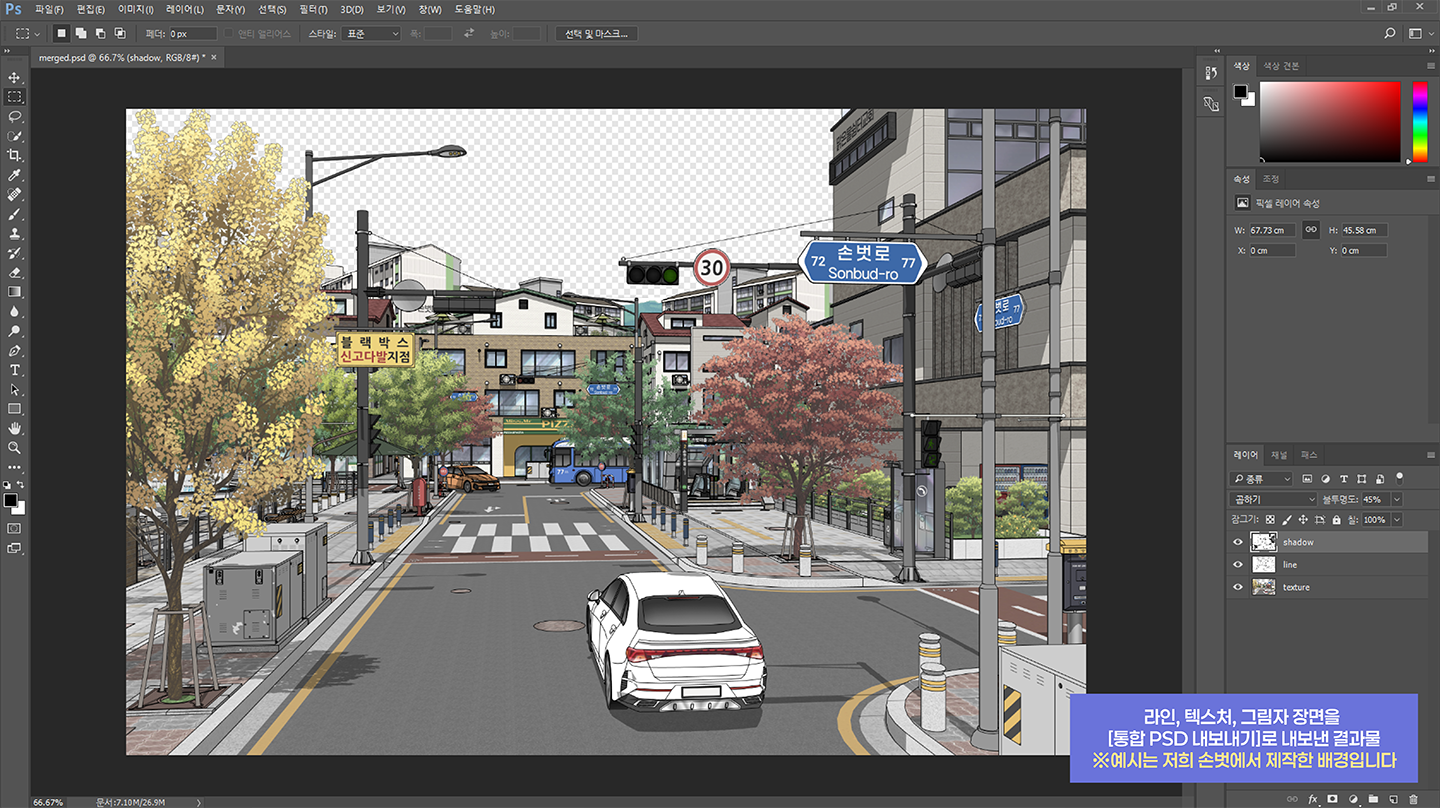Toggle visibility of the line layer

(1238, 565)
